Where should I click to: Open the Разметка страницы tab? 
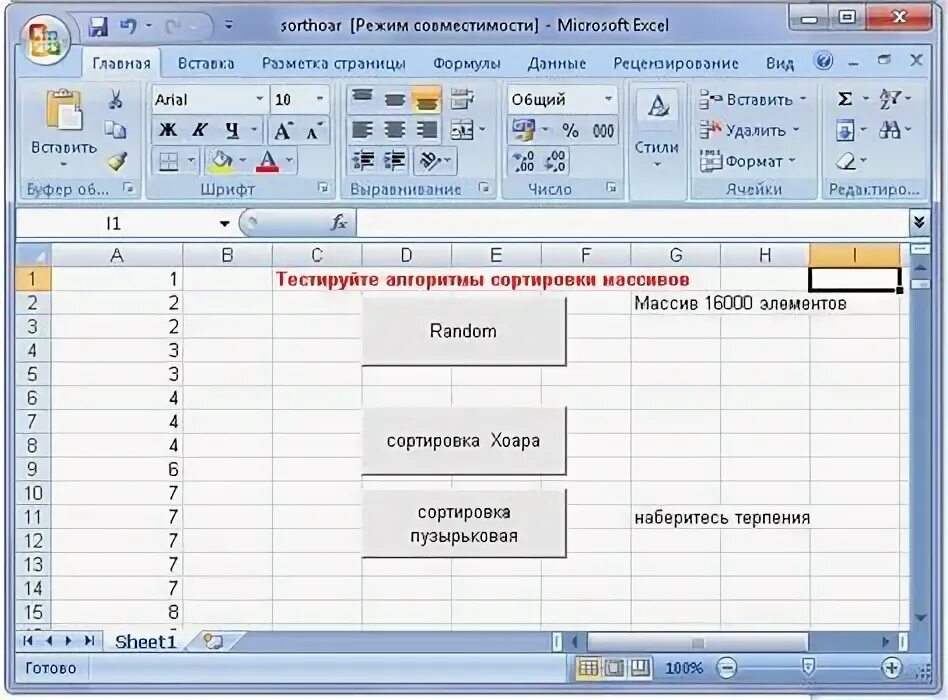(333, 63)
